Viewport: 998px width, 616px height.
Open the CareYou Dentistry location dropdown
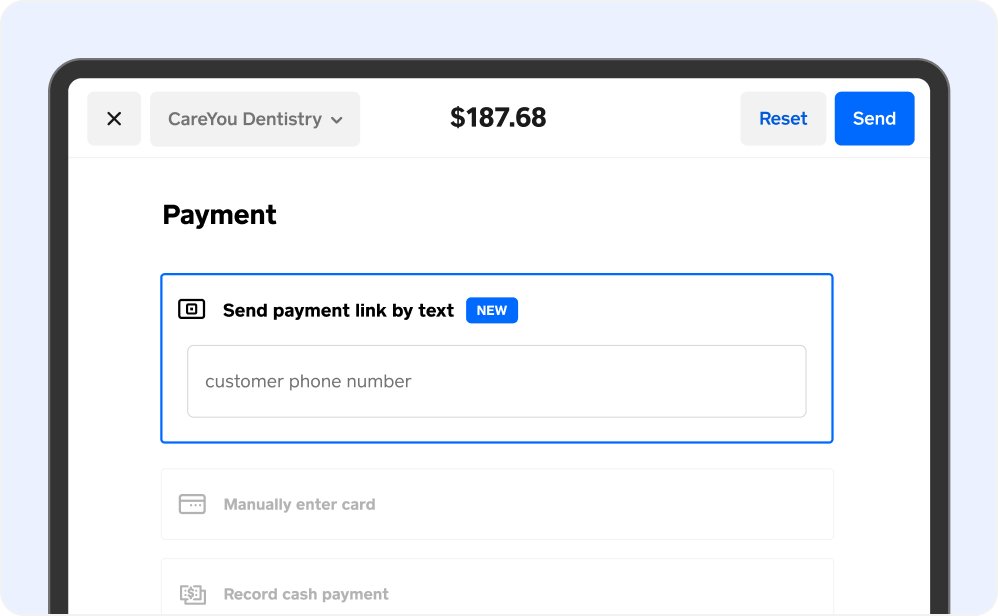click(x=254, y=119)
